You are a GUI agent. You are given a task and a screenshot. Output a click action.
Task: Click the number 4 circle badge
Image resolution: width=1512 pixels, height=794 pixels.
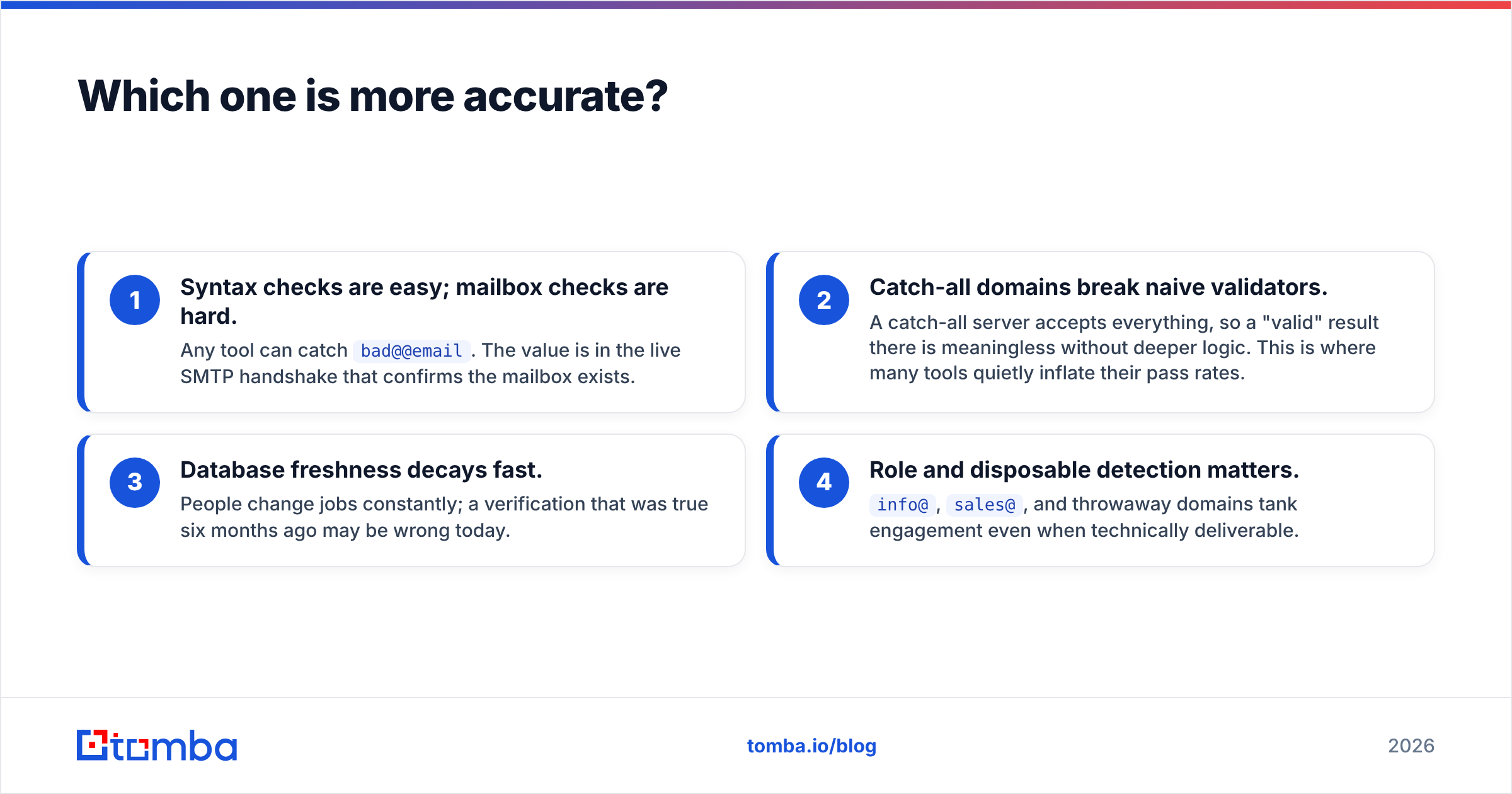[824, 483]
